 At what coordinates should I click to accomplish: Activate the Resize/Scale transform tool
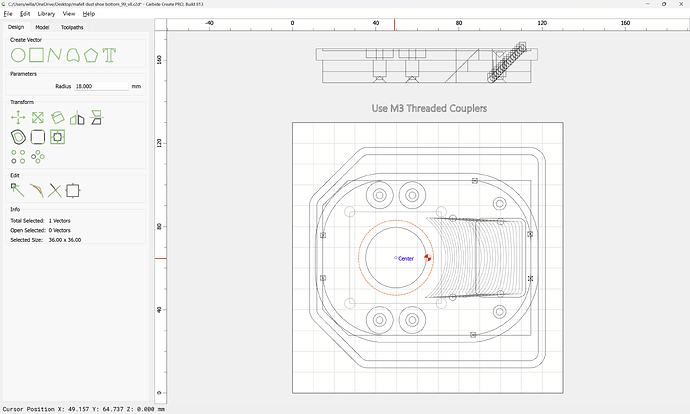point(38,117)
